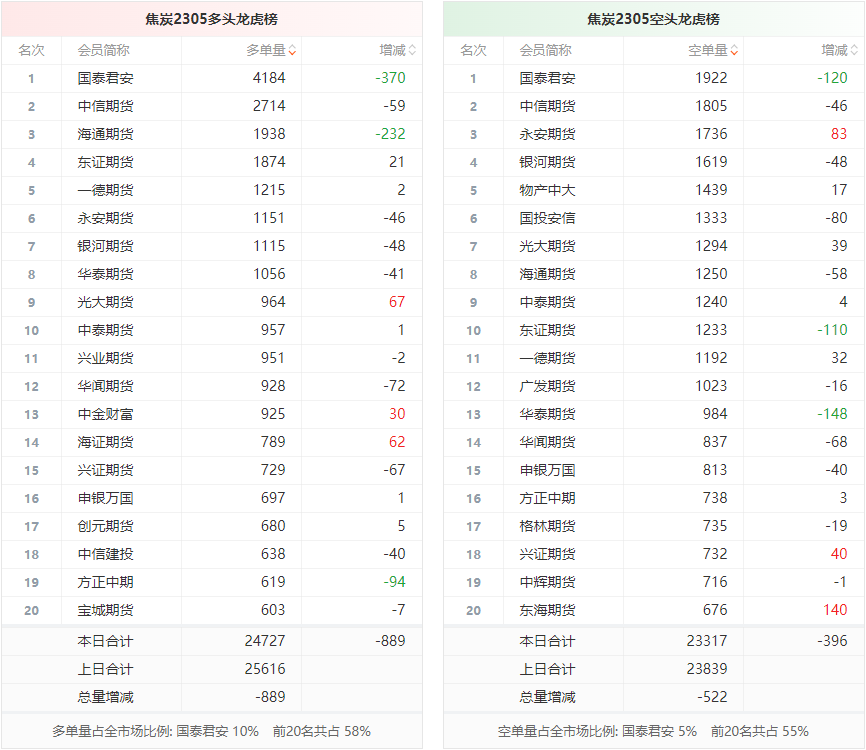The width and height of the screenshot is (866, 750).
Task: Click 格林期货 member name
Action: [547, 526]
